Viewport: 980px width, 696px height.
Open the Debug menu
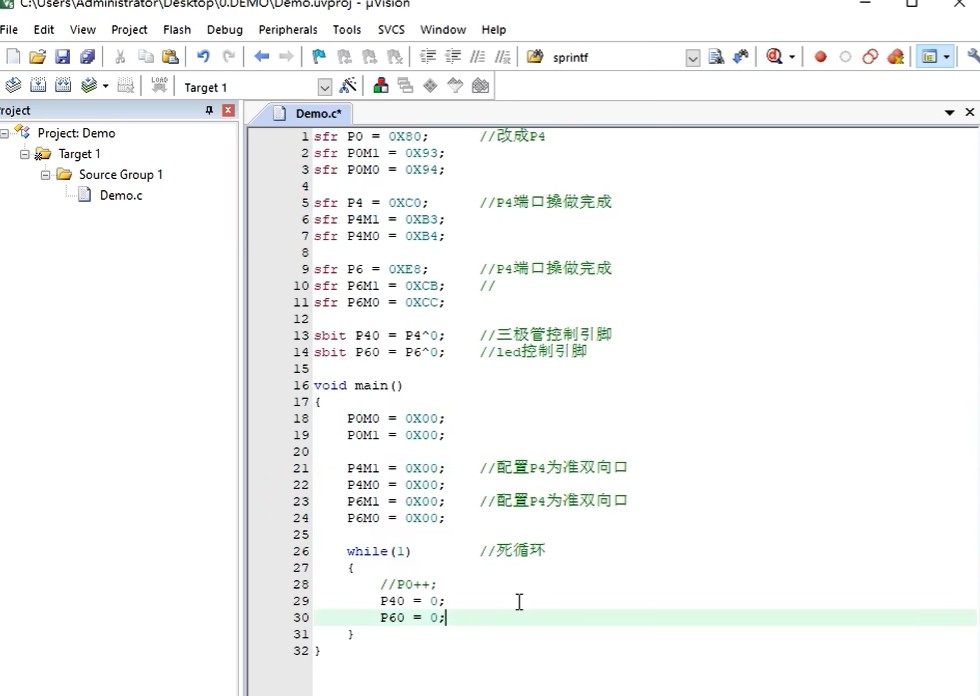tap(224, 29)
